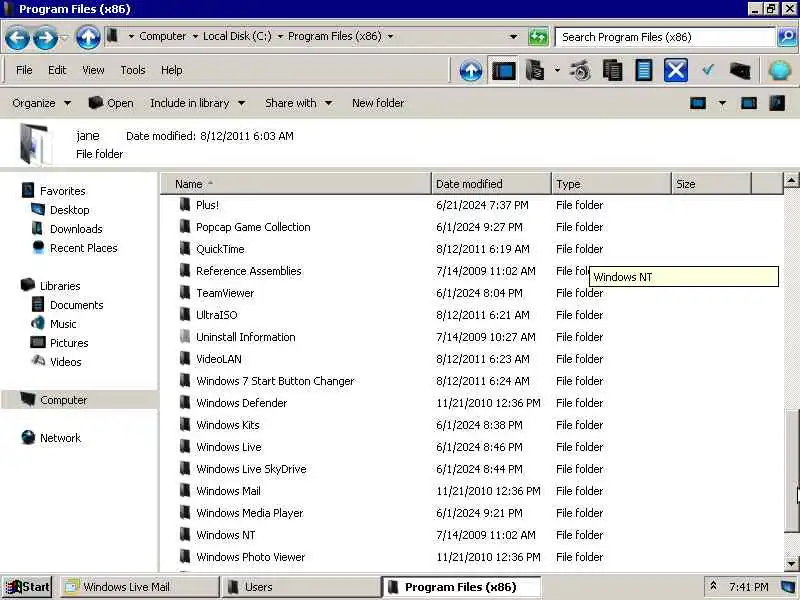Click the green Refresh button
Screen dimensions: 800x600
[x=538, y=37]
